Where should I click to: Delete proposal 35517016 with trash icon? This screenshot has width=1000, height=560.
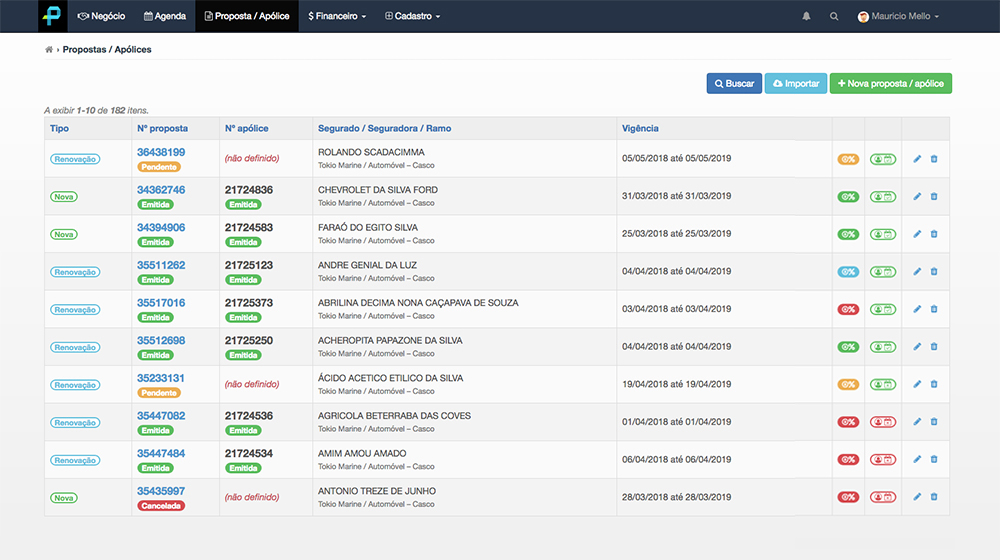(934, 309)
